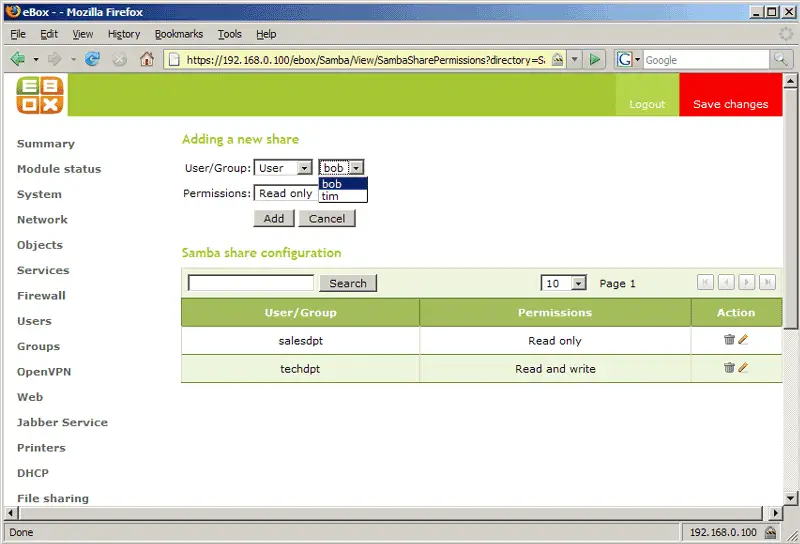The height and width of the screenshot is (544, 800).
Task: Edit the salesdpt row with pencil icon
Action: 743,339
